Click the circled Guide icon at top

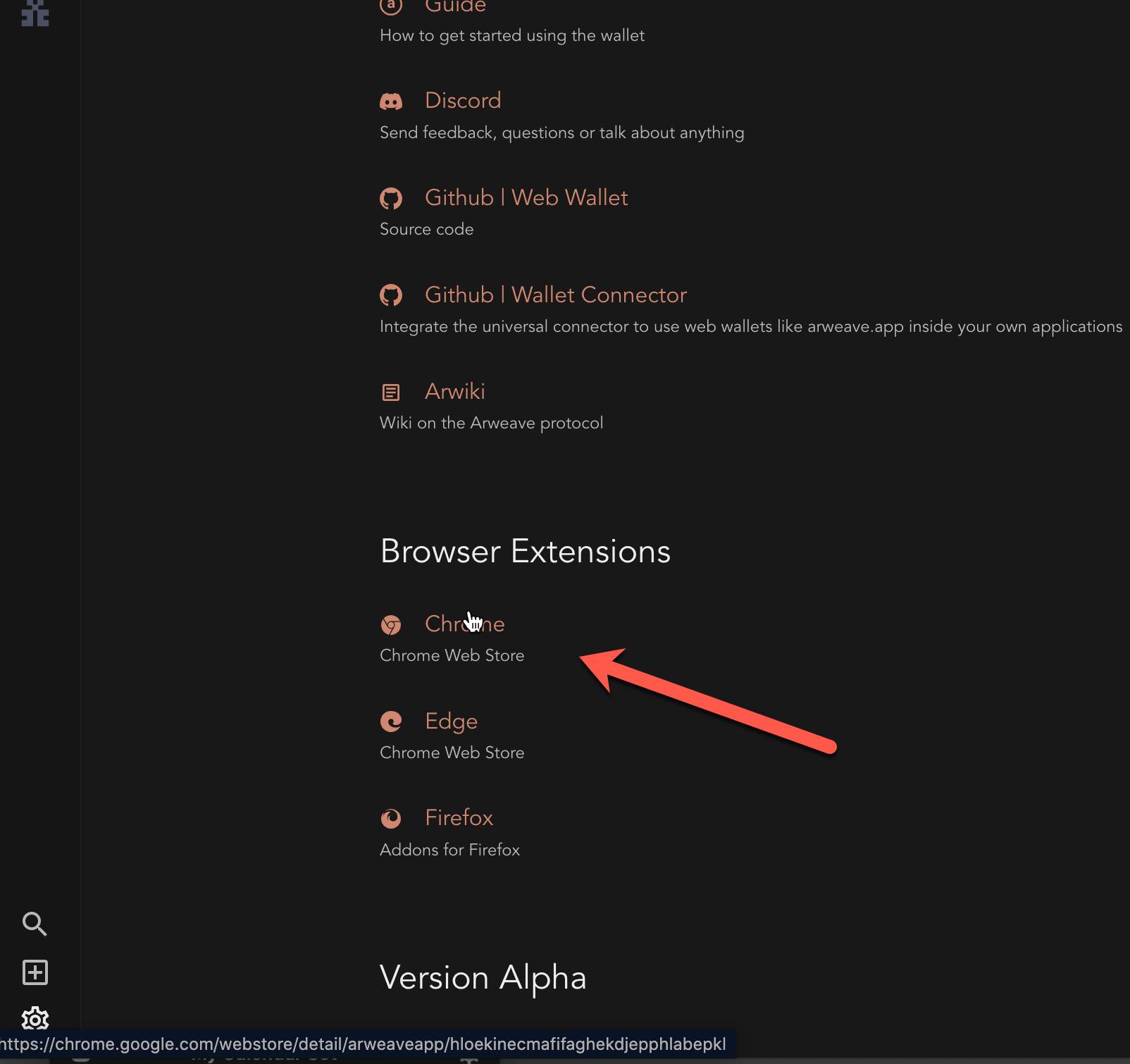pos(391,6)
